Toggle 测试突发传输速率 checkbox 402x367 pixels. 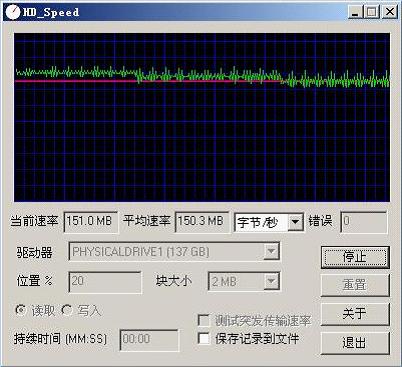[x=203, y=320]
